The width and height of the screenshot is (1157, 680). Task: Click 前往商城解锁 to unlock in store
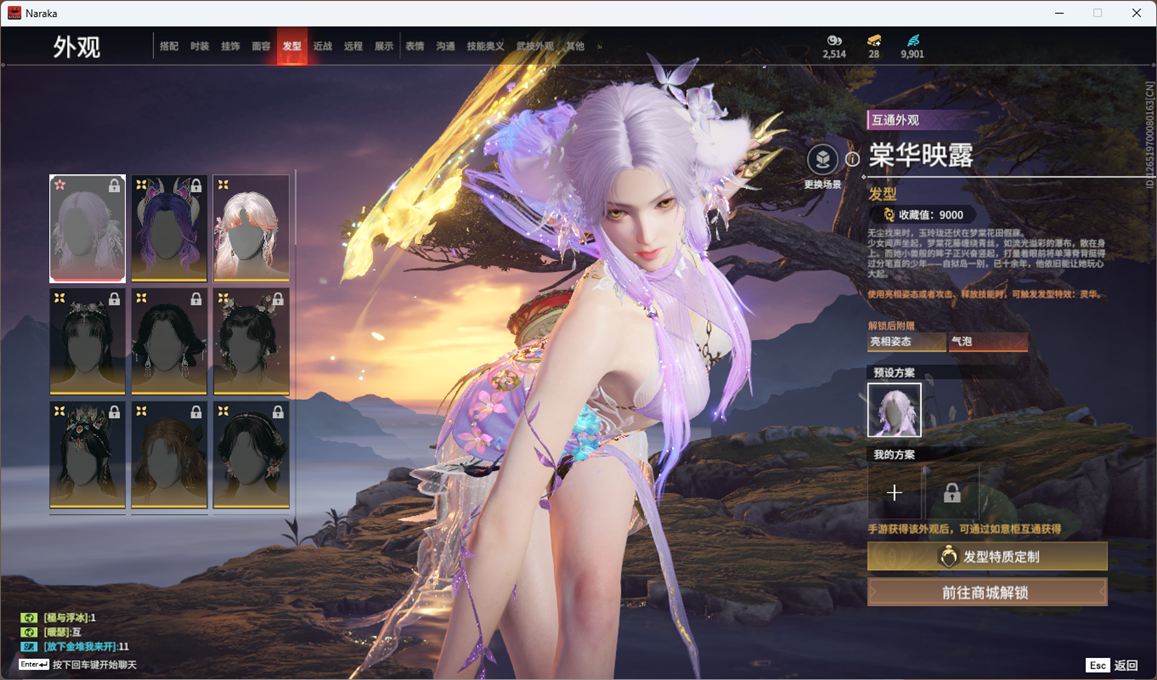click(987, 592)
